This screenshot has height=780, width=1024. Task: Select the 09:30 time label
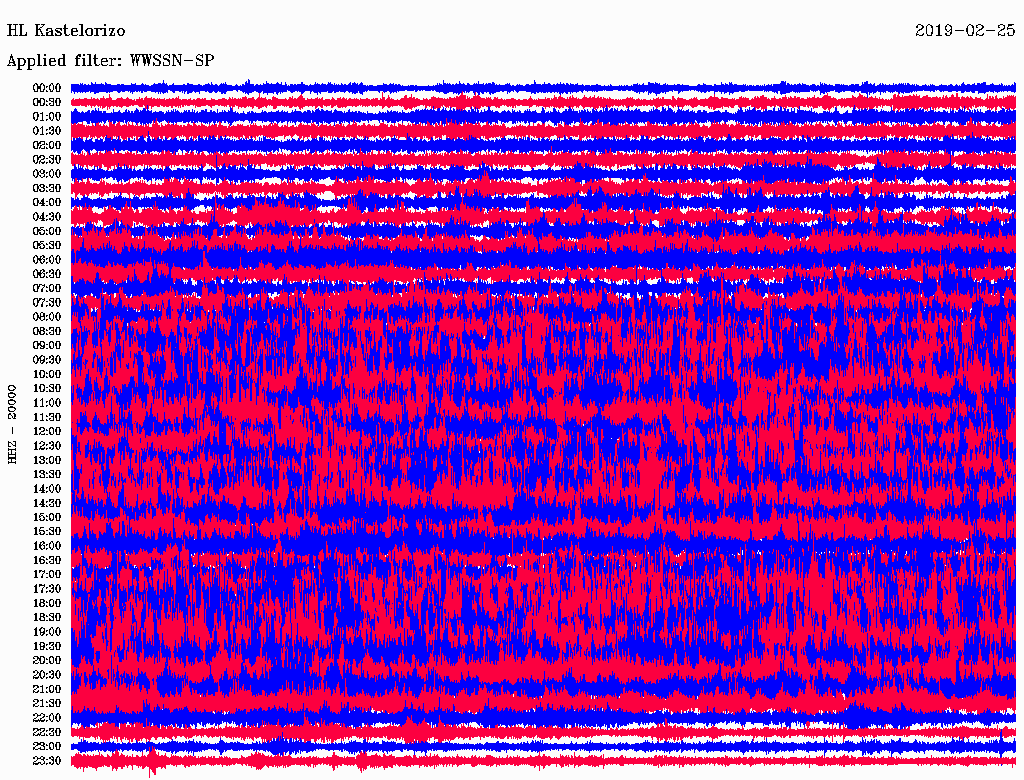click(x=47, y=360)
